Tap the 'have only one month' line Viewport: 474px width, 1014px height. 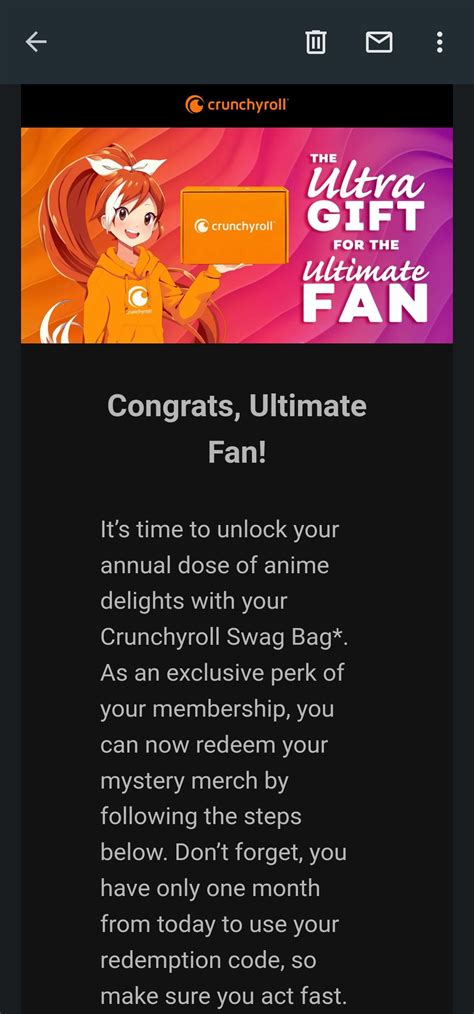pyautogui.click(x=210, y=888)
